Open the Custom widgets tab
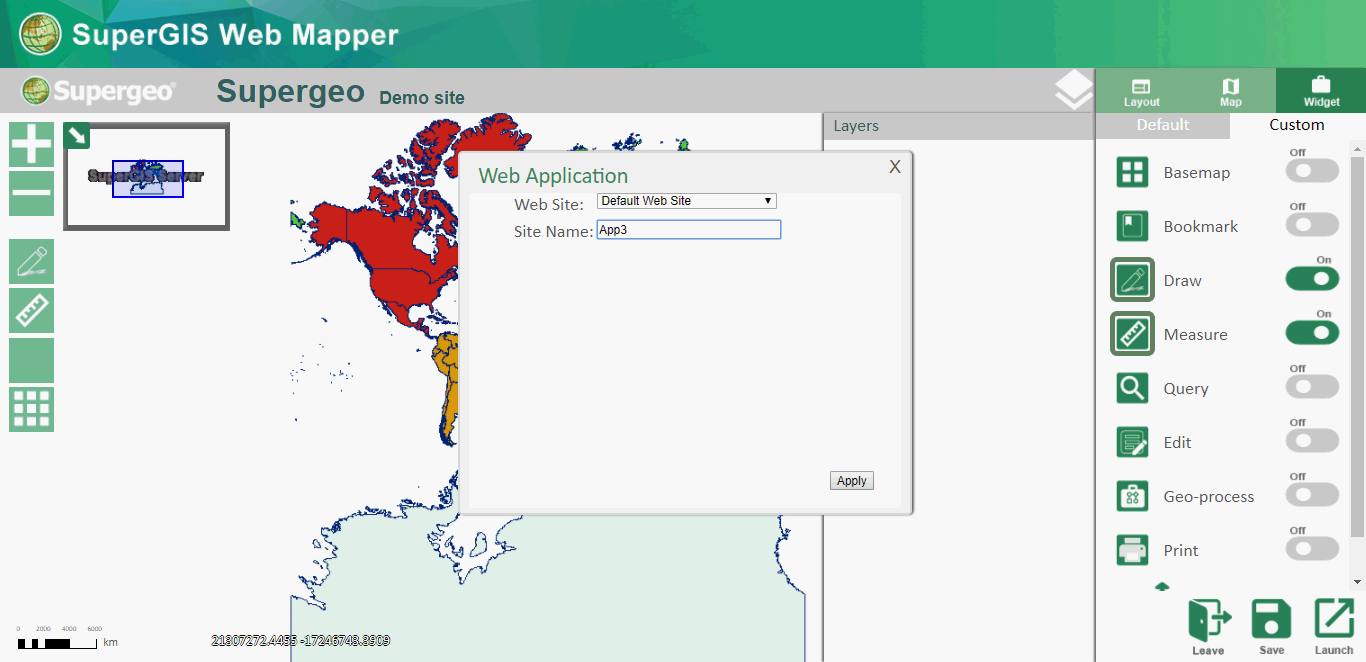This screenshot has height=662, width=1366. (x=1297, y=125)
